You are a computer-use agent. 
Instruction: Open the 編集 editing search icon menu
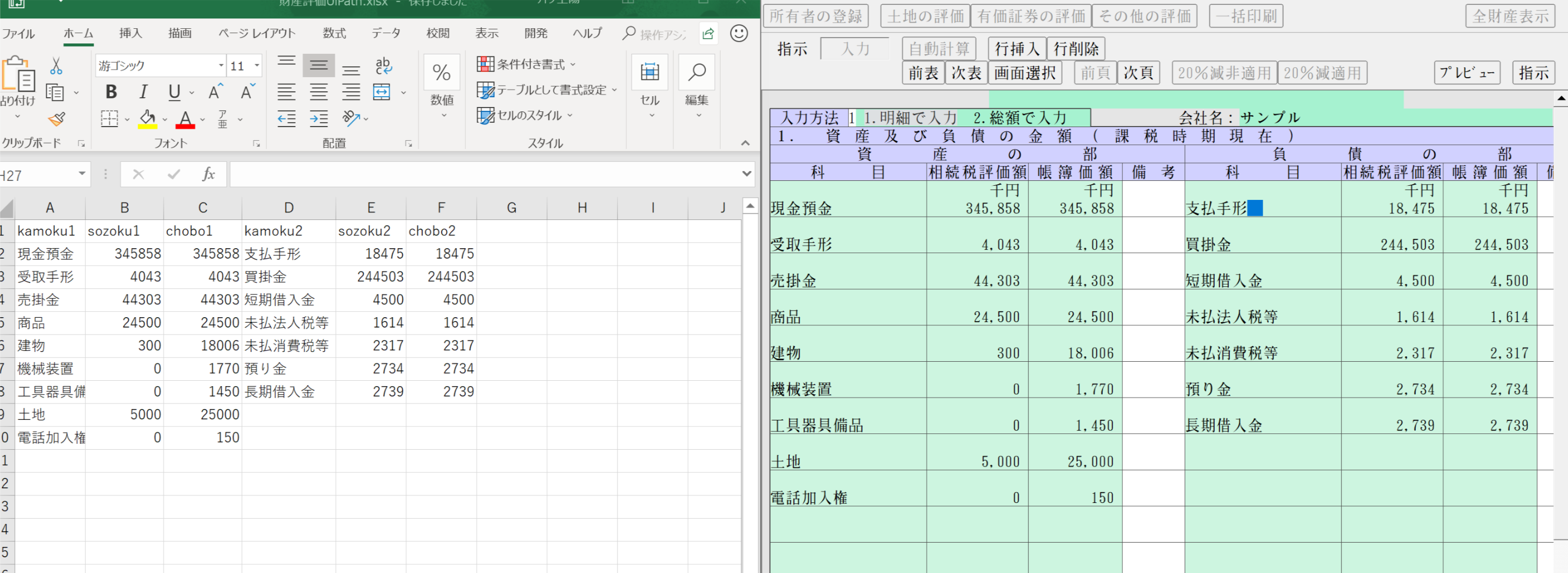[x=697, y=87]
